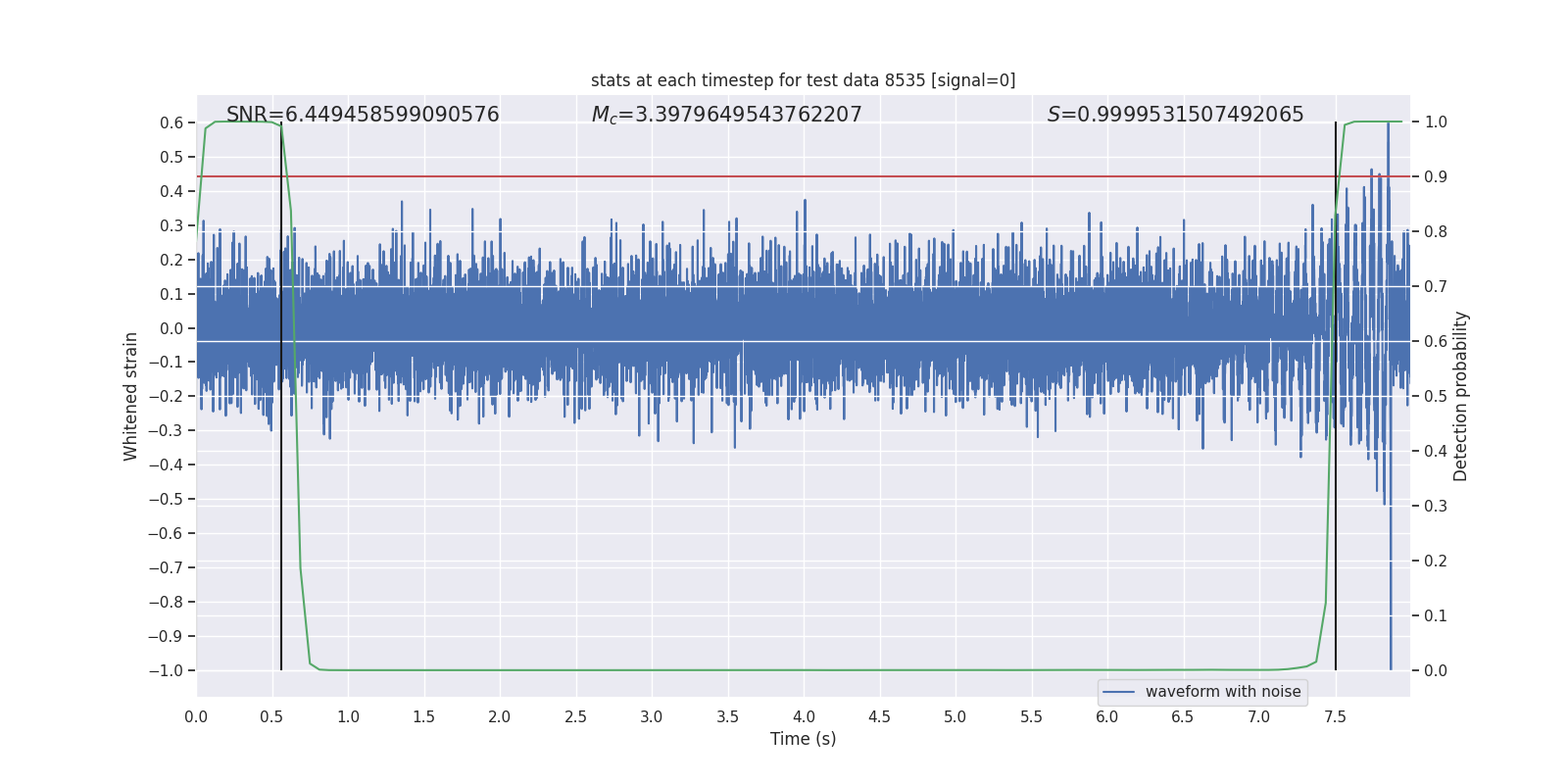Viewport: 1568px width, 784px height.
Task: Click the x-axis tick label 0.0
Action: (196, 717)
